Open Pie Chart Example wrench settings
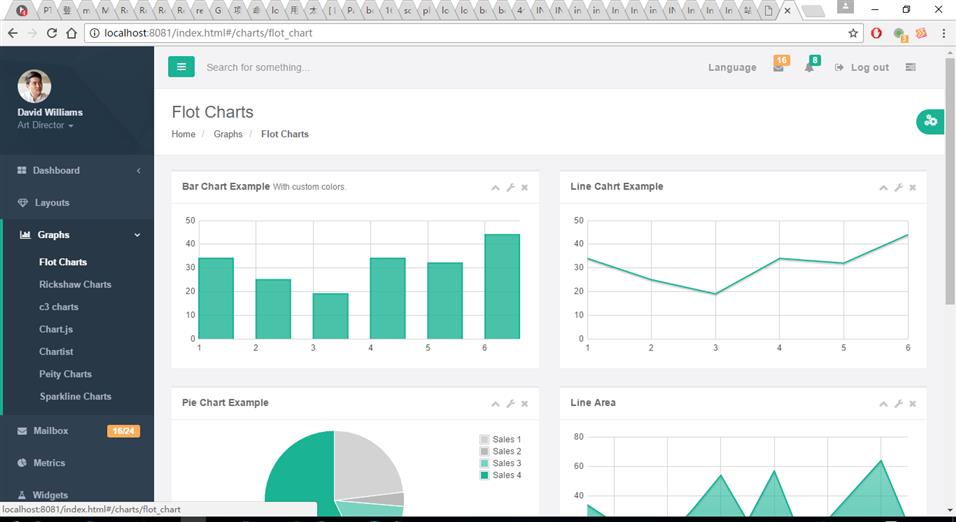956x522 pixels. [510, 403]
